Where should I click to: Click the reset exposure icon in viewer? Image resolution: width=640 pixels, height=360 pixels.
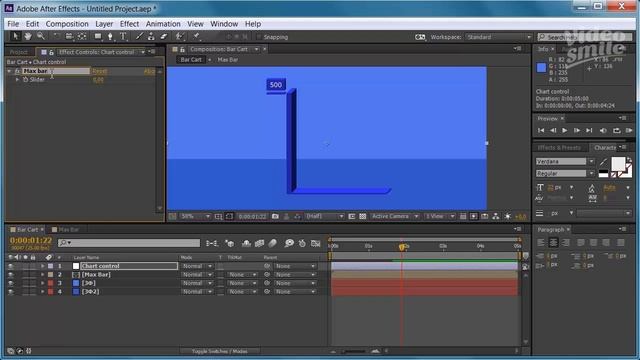(x=508, y=216)
